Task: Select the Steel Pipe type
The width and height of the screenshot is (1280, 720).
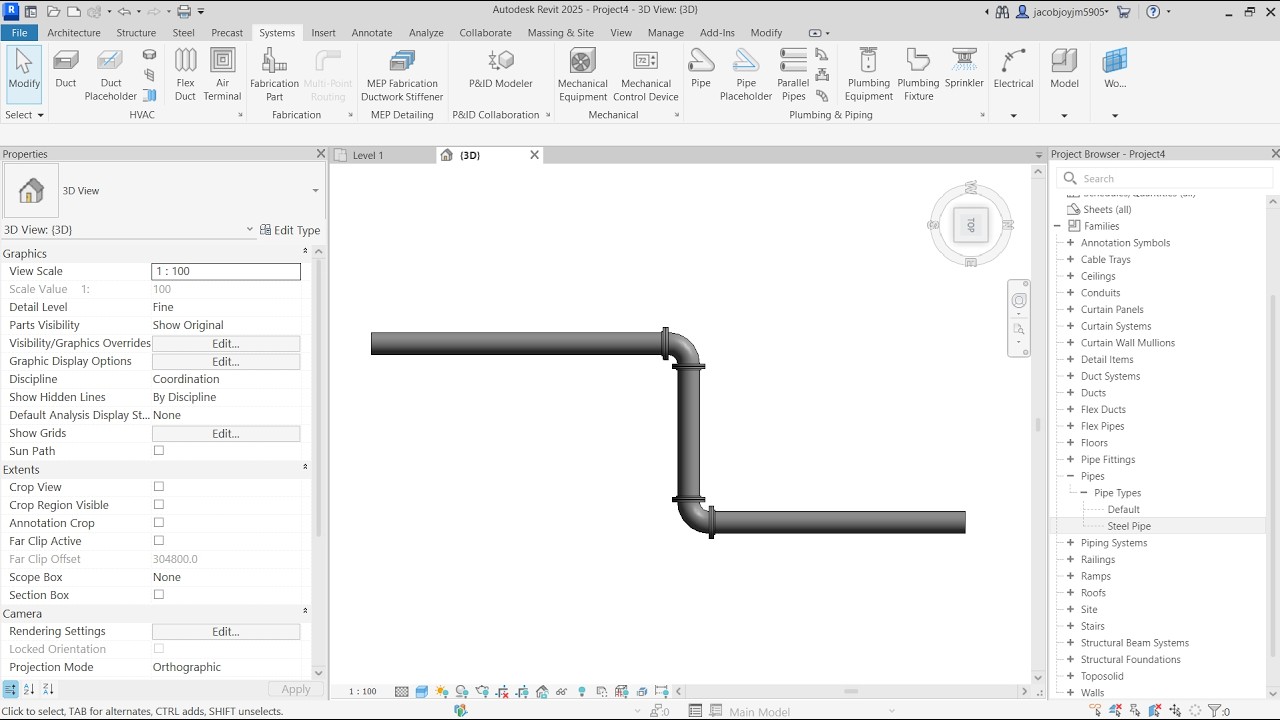Action: pyautogui.click(x=1129, y=526)
